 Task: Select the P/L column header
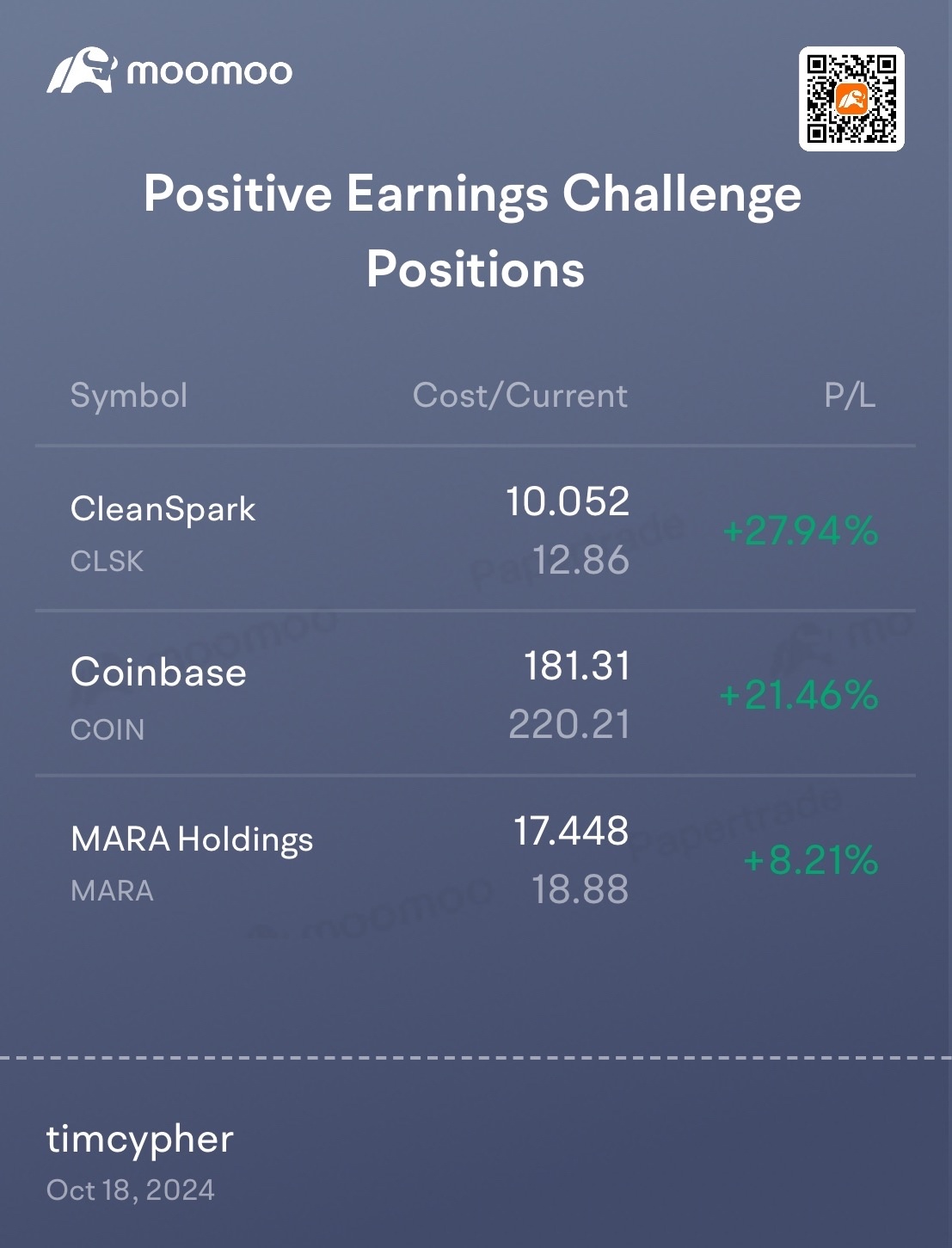850,396
